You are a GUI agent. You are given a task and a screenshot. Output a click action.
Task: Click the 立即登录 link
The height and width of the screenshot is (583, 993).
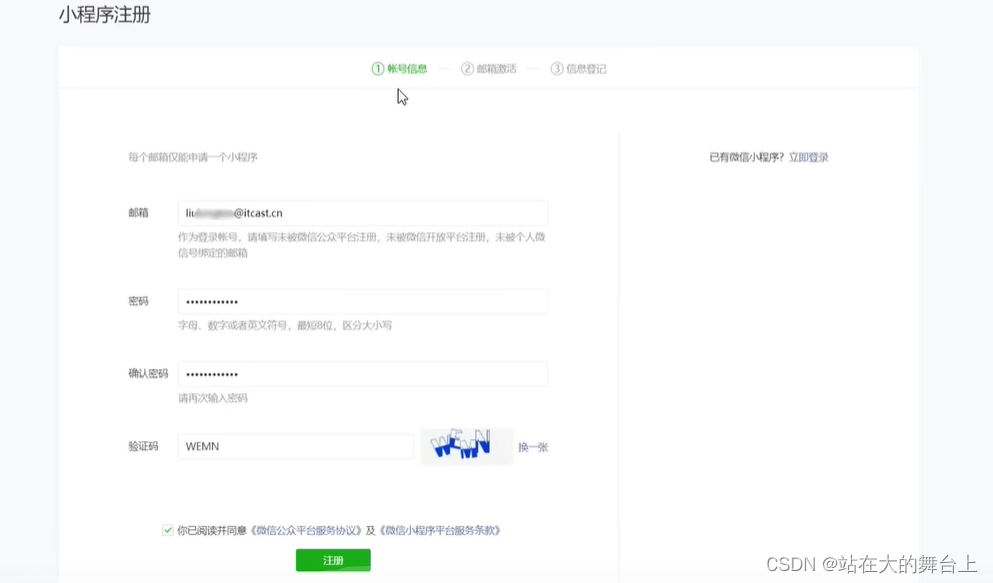coord(808,157)
